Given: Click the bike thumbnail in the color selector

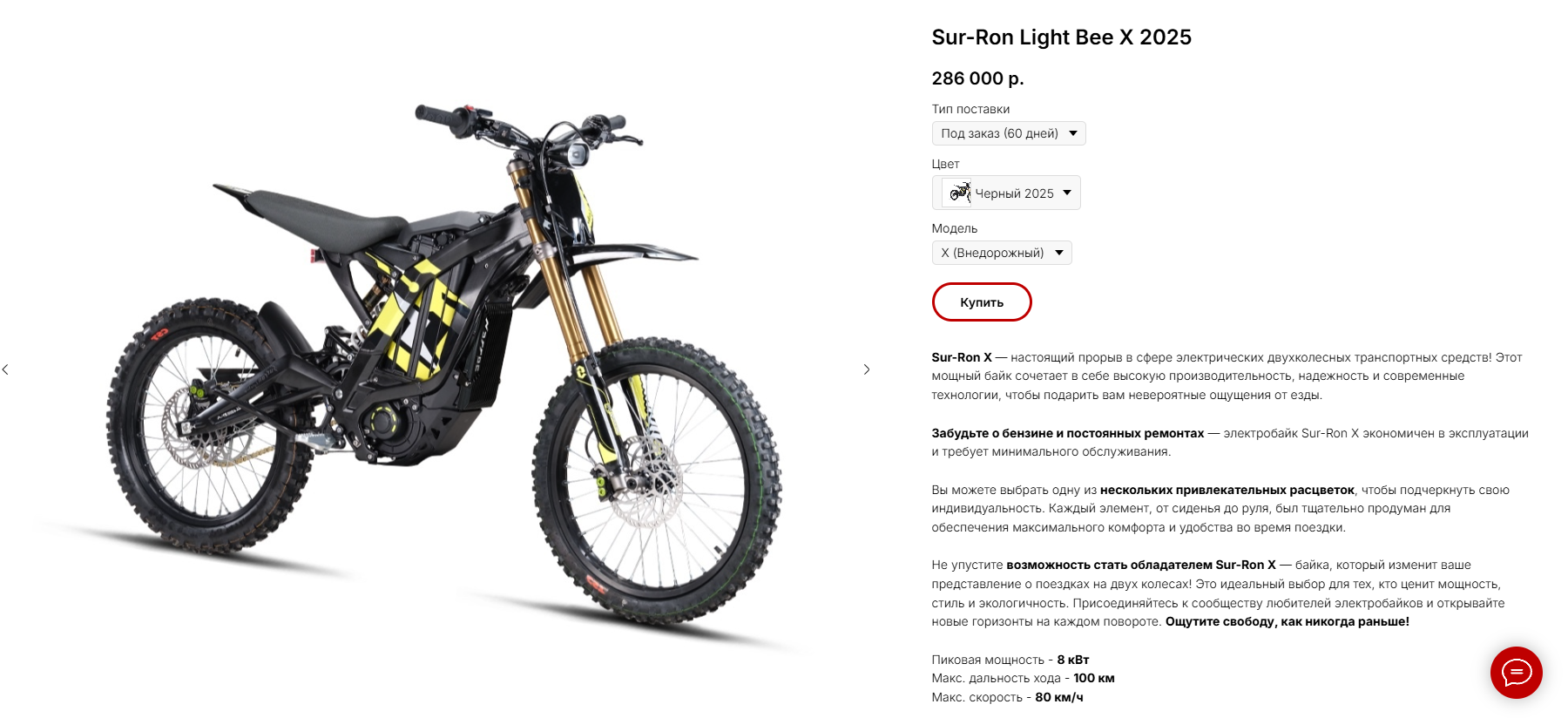Looking at the screenshot, I should pos(959,193).
